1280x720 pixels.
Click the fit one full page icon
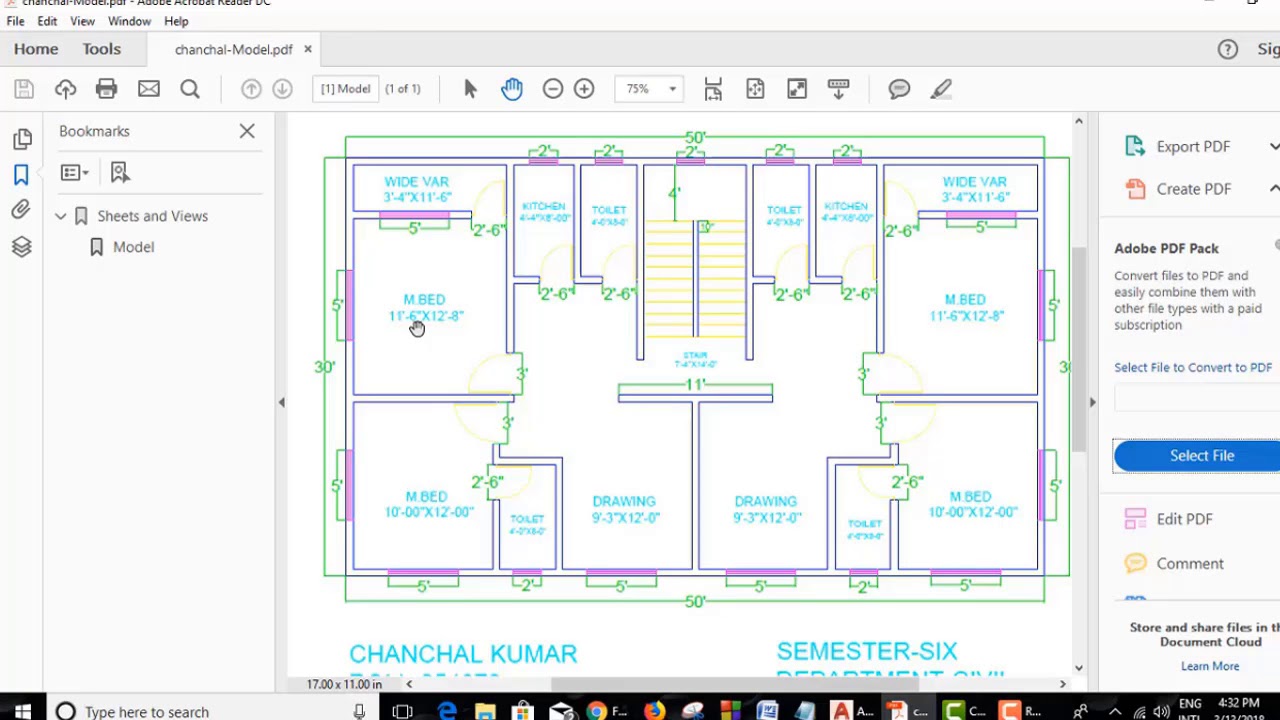pos(755,89)
